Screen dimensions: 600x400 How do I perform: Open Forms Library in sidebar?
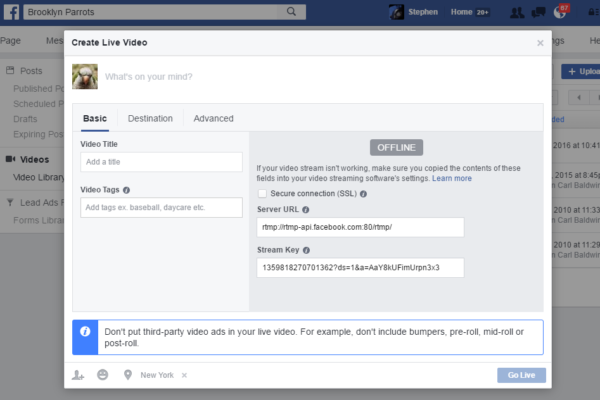[x=38, y=220]
